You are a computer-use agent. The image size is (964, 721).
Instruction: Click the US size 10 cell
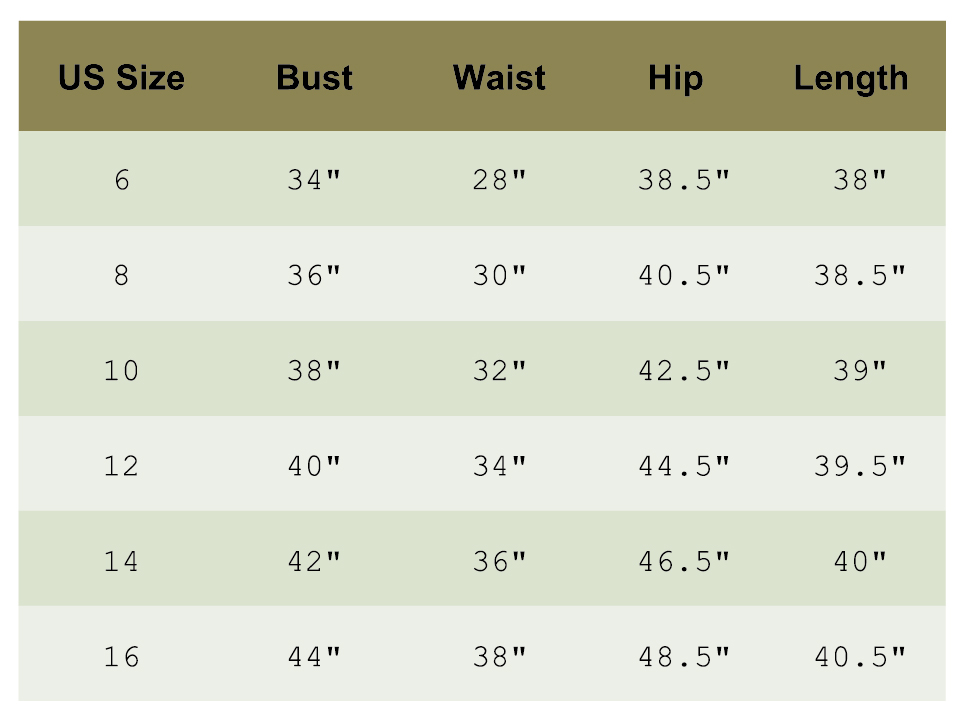pos(121,371)
